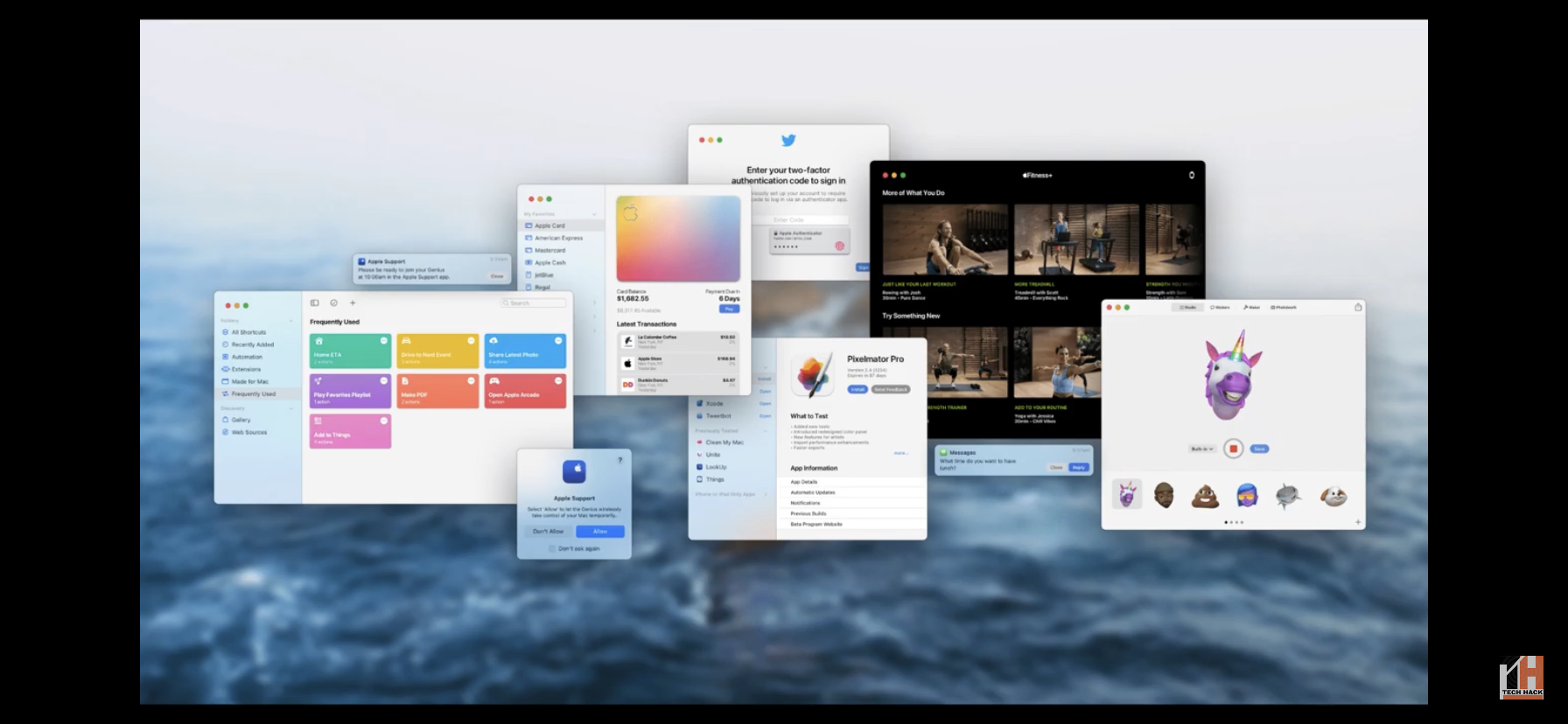Image resolution: width=1568 pixels, height=724 pixels.
Task: Collapse the Discovery section in Shortcuts sidebar
Action: (290, 408)
